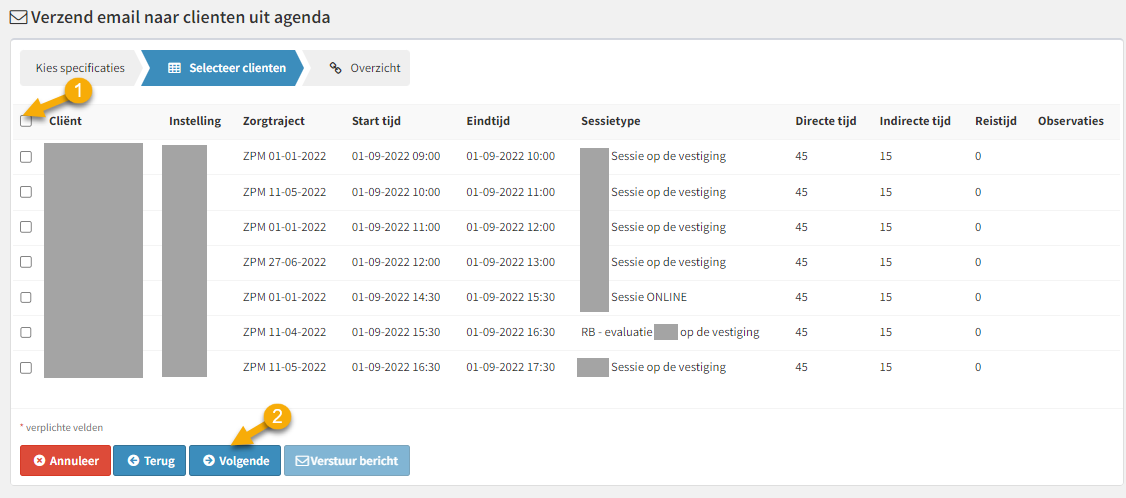Image resolution: width=1126 pixels, height=498 pixels.
Task: Open the Kies specificaties step
Action: point(80,68)
